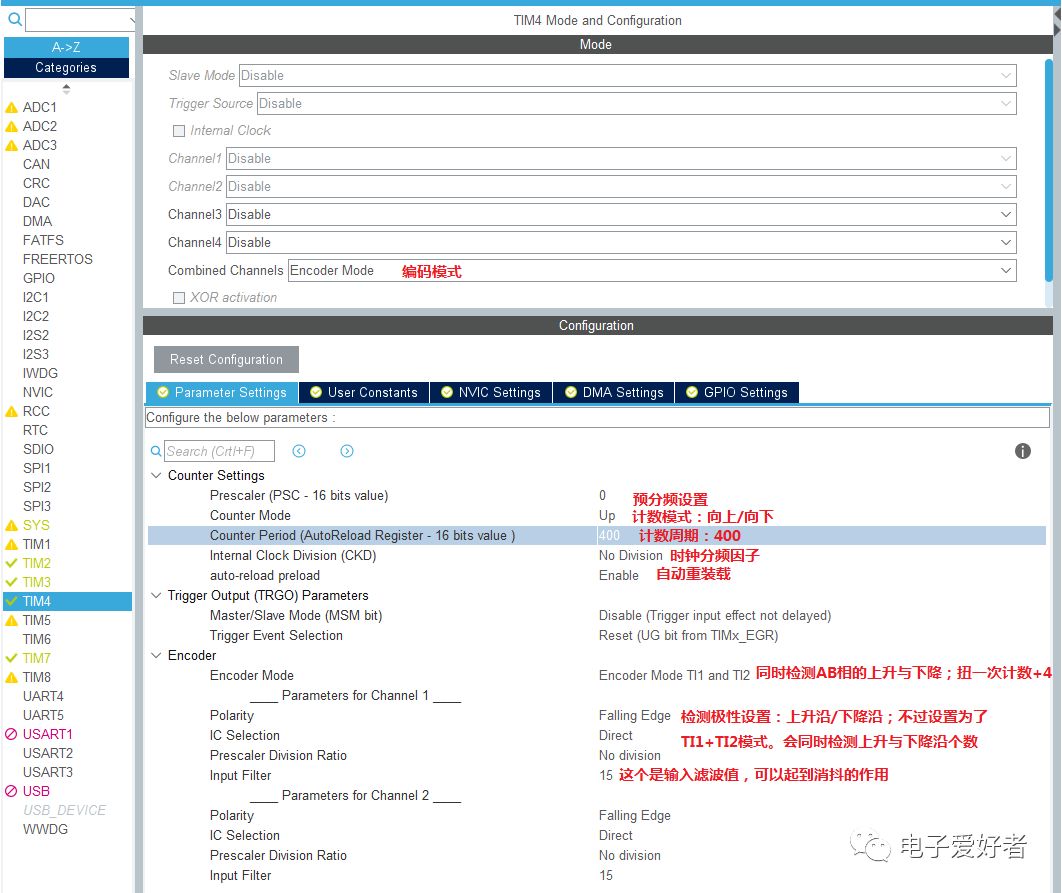1062x893 pixels.
Task: Switch to A->Z sorting tab
Action: click(x=66, y=47)
